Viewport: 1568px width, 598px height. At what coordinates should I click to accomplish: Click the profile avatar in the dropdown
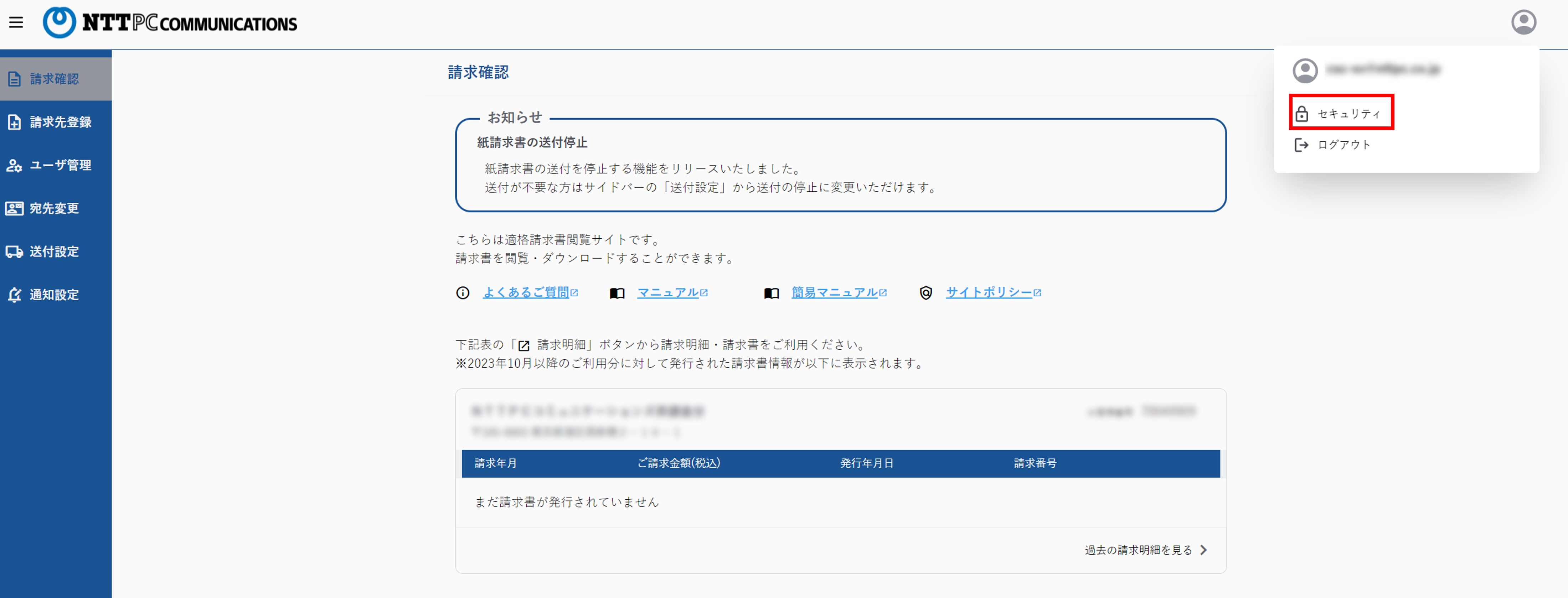point(1305,71)
